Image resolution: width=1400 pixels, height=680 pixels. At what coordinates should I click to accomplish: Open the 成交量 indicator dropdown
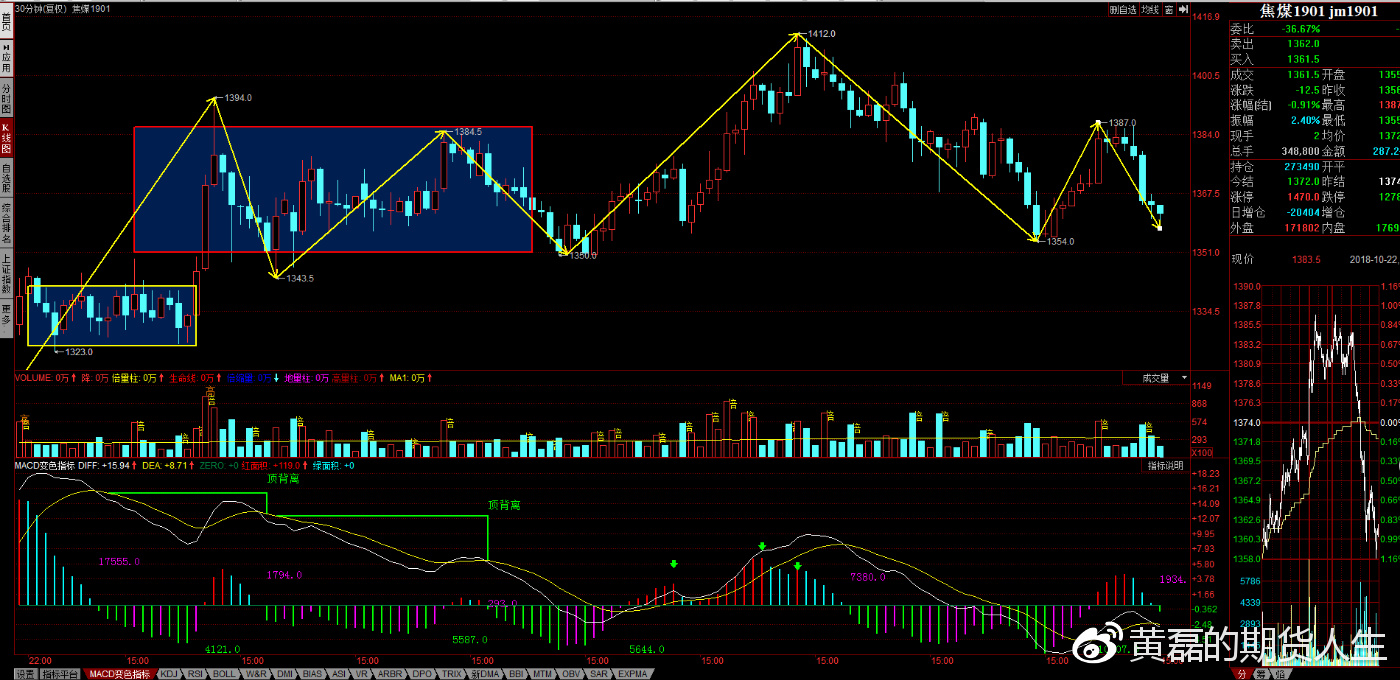coord(1156,378)
